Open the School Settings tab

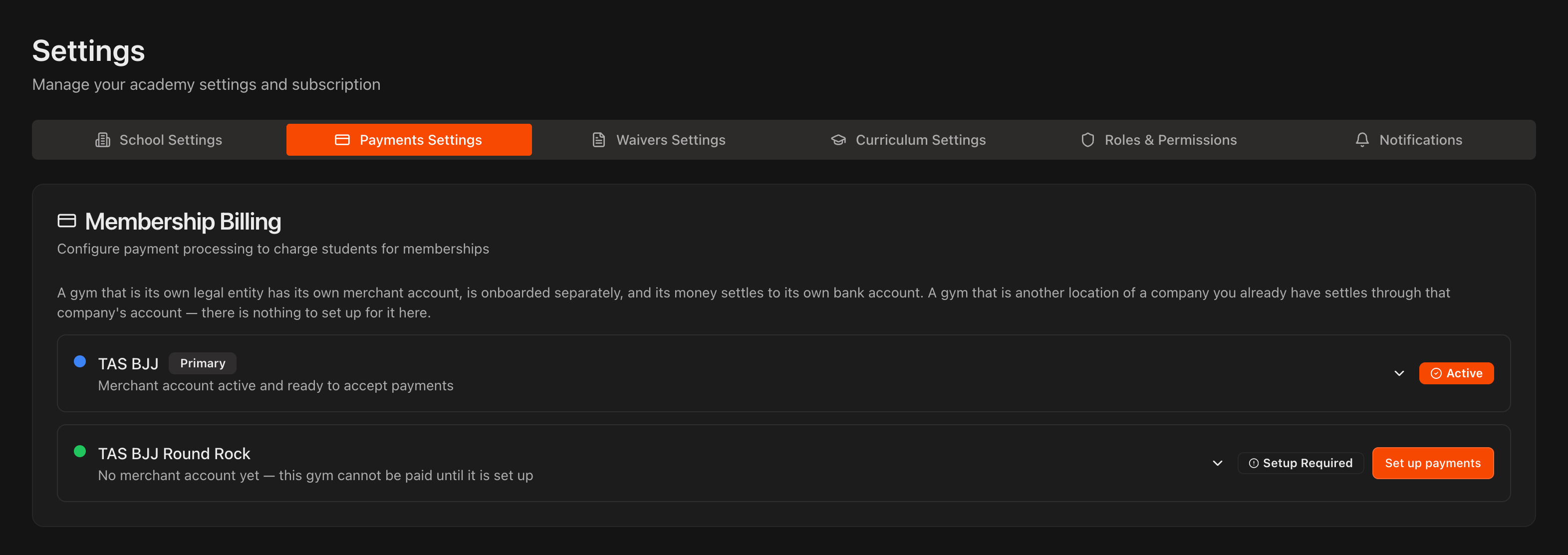pyautogui.click(x=159, y=140)
